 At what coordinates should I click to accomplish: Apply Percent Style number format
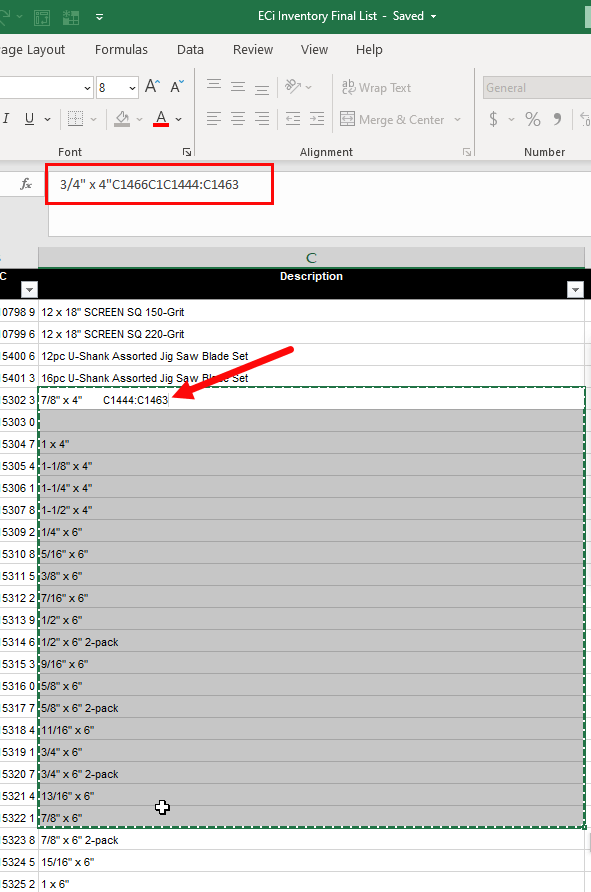pos(532,119)
